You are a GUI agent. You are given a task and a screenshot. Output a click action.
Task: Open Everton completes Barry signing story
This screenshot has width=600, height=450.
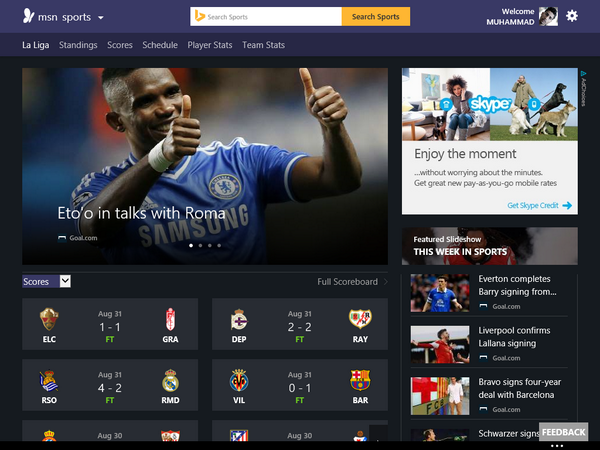[x=517, y=285]
